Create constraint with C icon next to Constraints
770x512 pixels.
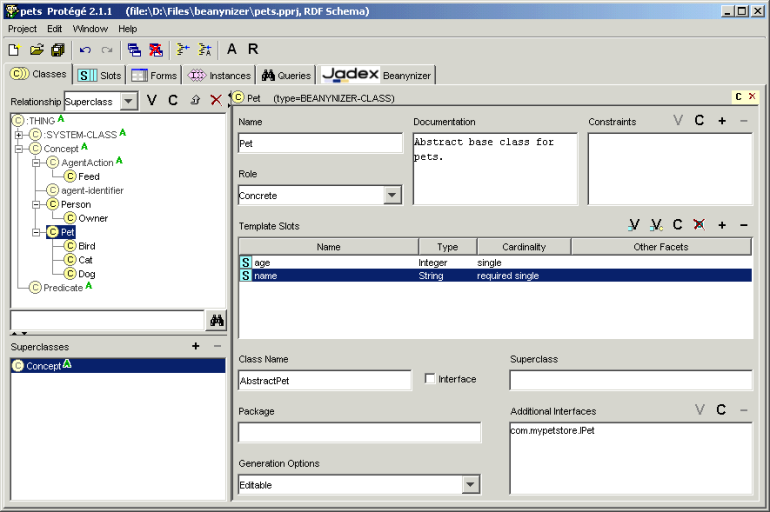[699, 120]
